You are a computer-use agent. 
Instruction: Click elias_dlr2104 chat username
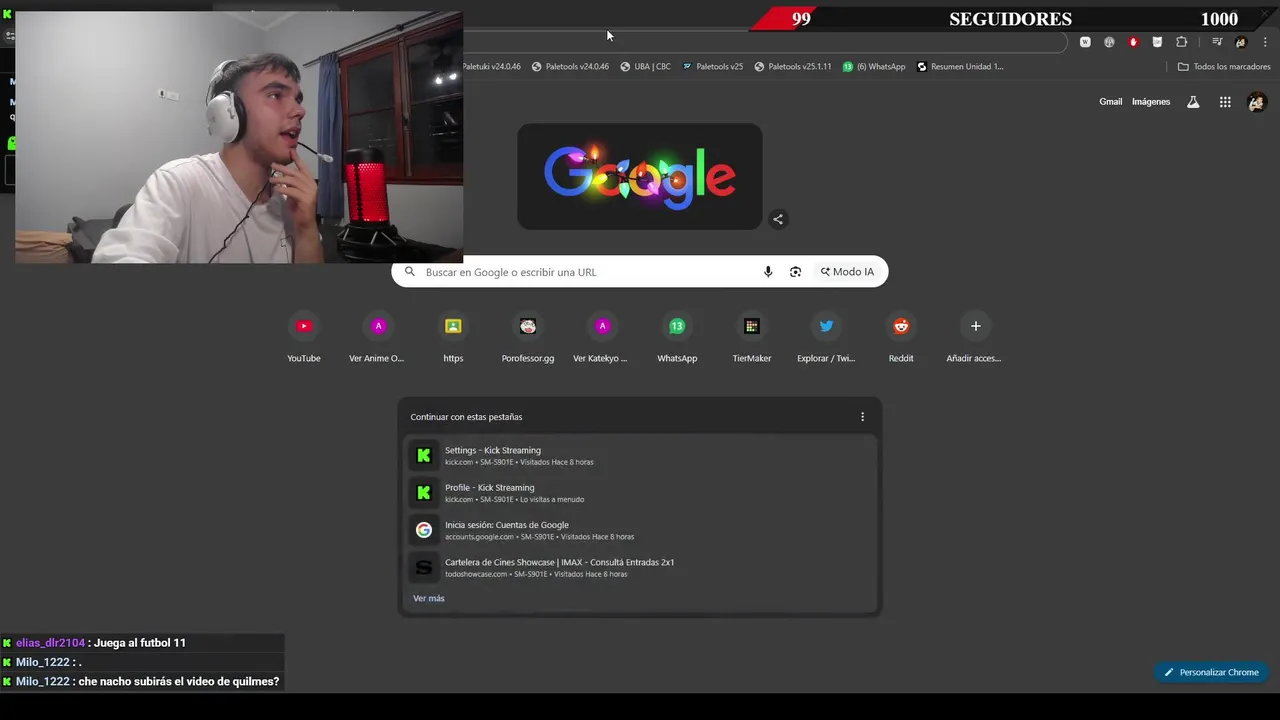51,643
